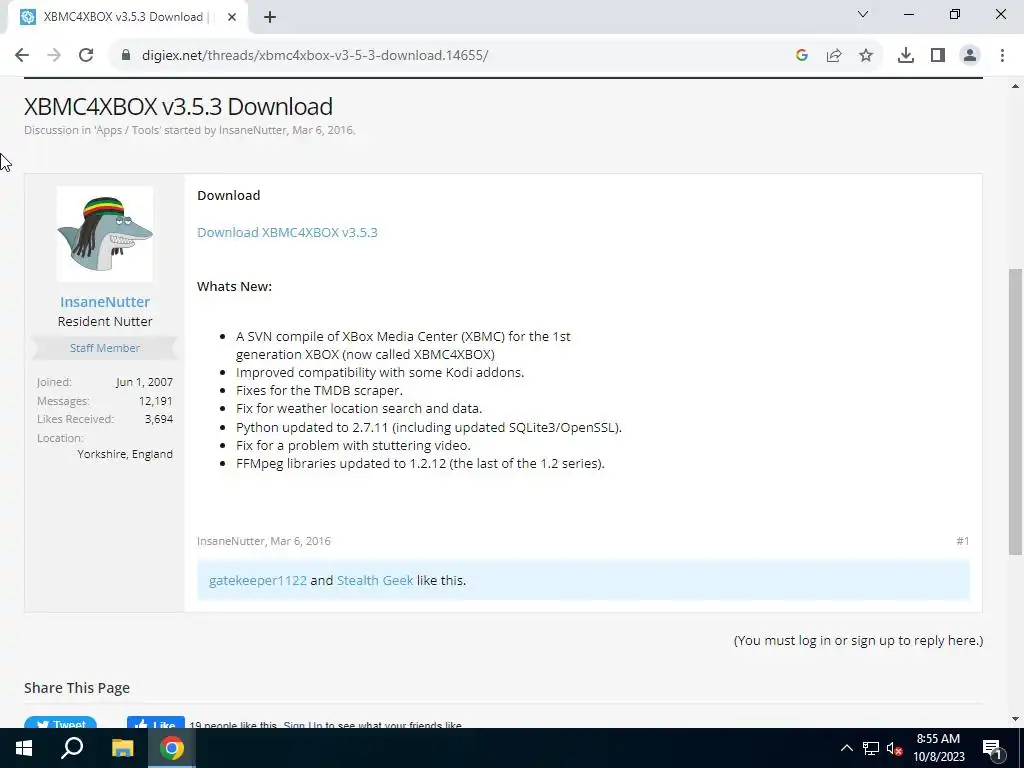Open the 'Apps / Tools' forum link
Screen dimensions: 1024x768
point(127,130)
